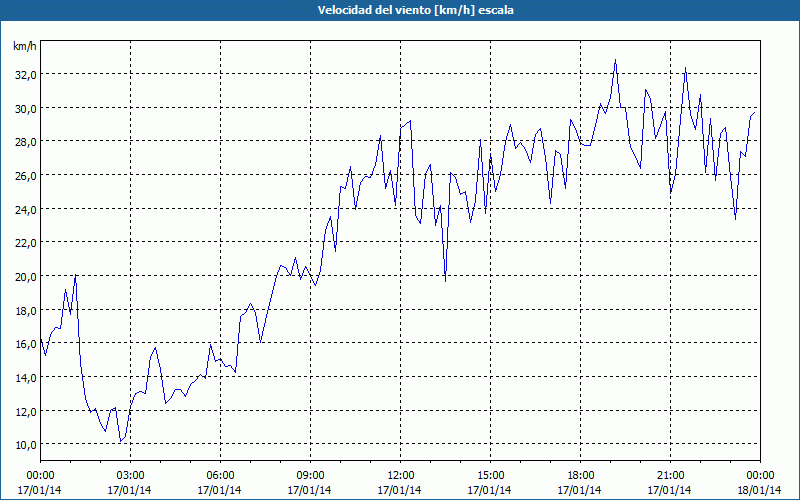Click the 22,0 y-axis value
Image resolution: width=800 pixels, height=500 pixels.
[26, 243]
